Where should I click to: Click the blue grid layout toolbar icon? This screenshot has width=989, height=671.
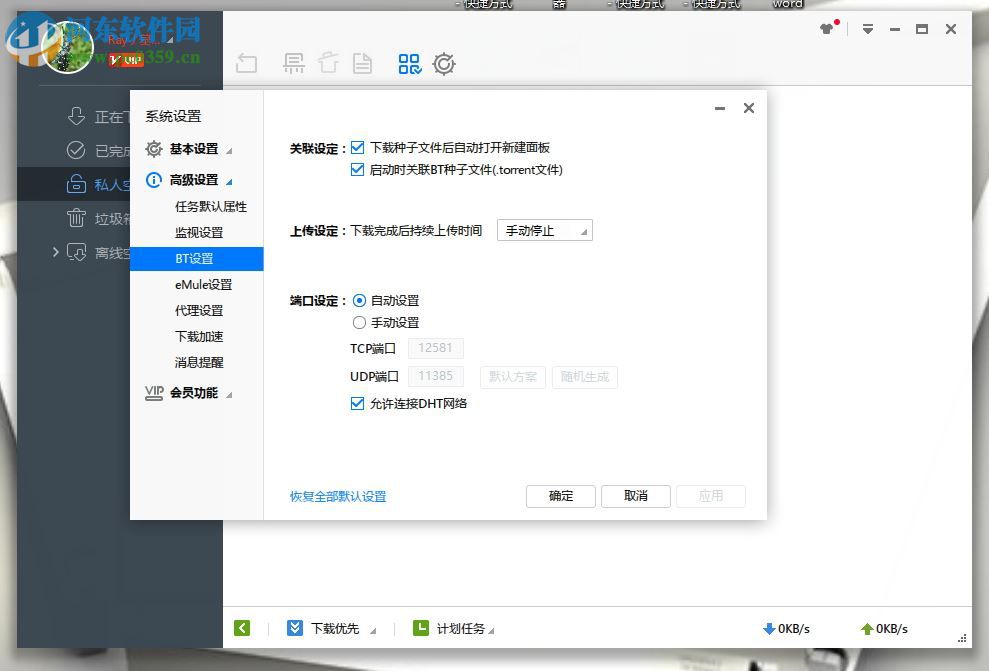point(409,63)
